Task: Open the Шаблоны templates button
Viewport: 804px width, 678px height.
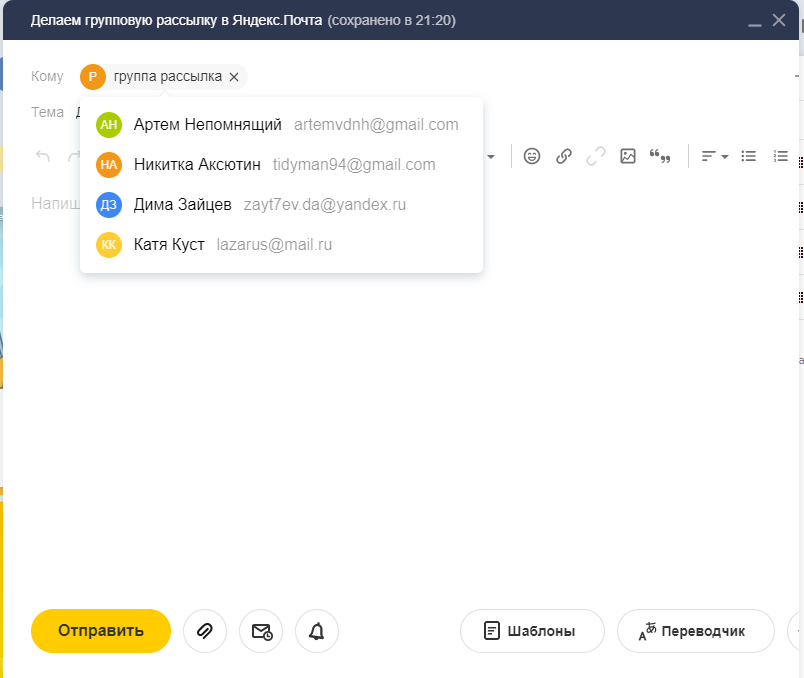Action: pyautogui.click(x=532, y=631)
